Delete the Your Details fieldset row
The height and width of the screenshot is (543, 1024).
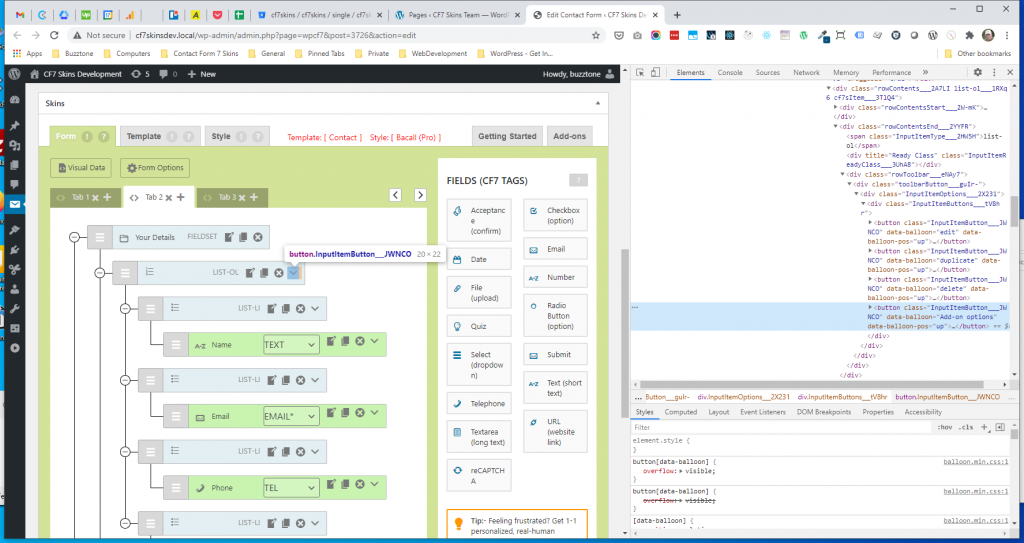click(x=258, y=237)
